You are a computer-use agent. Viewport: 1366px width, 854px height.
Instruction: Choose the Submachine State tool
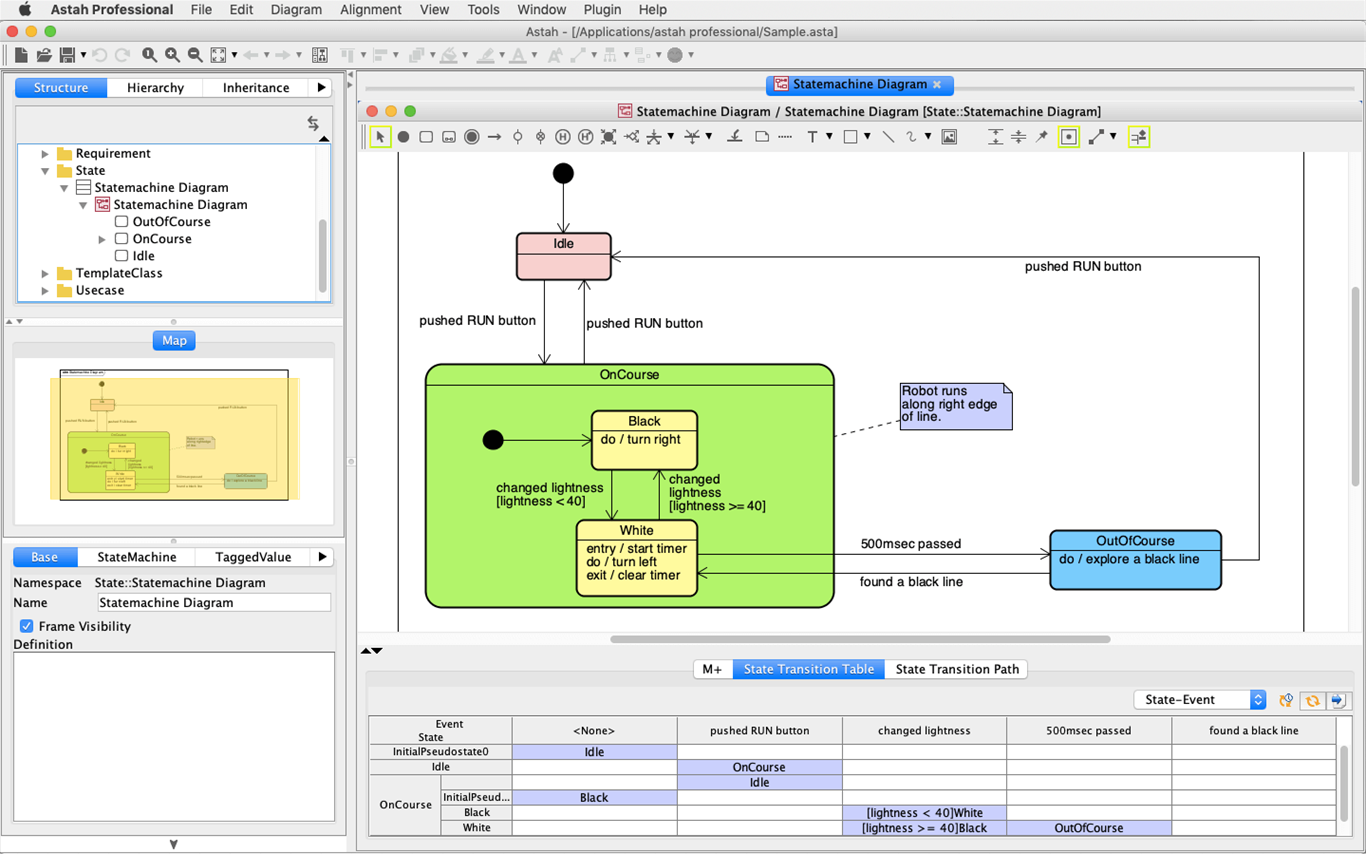[x=449, y=137]
